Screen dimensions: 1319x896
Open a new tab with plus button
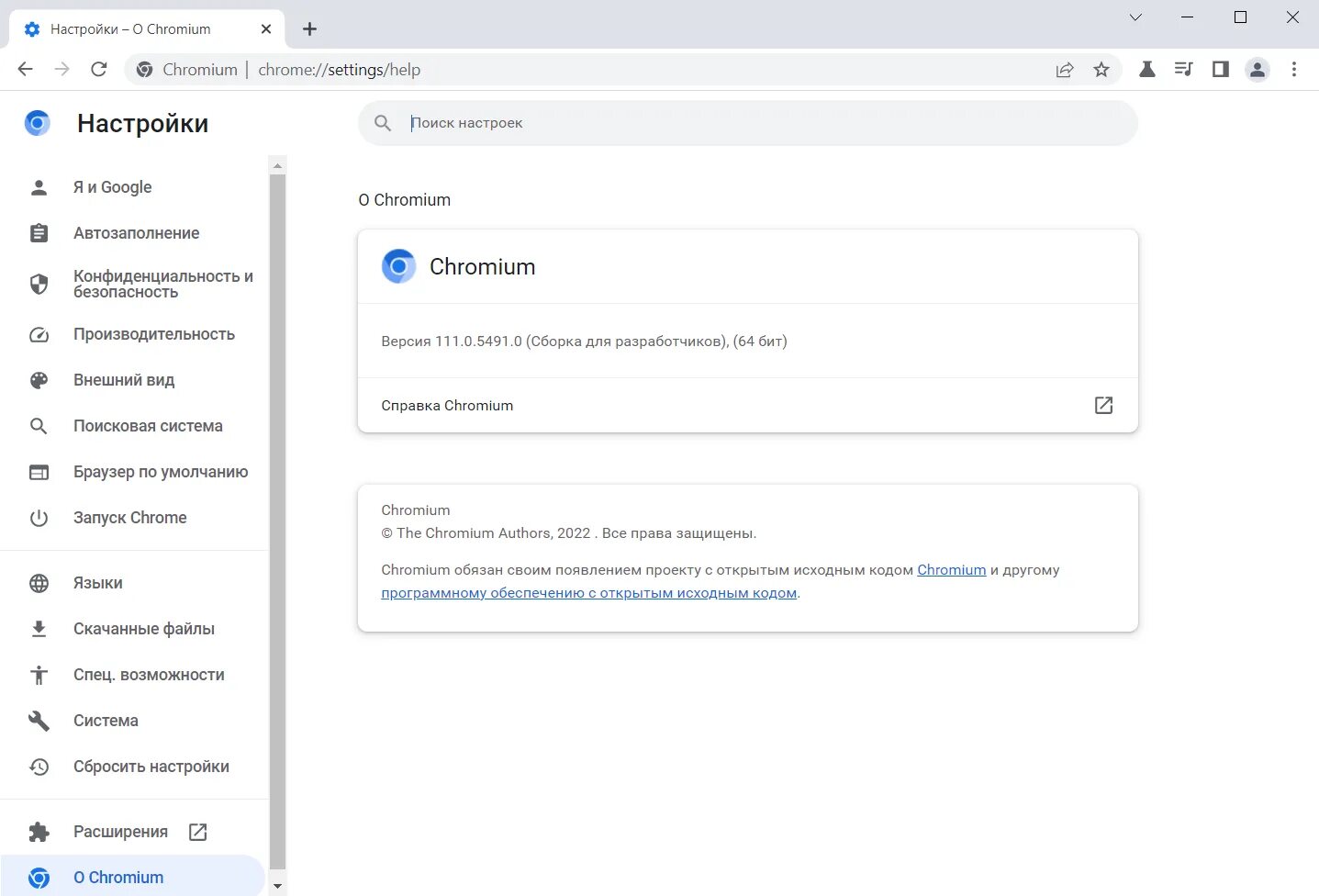[310, 29]
